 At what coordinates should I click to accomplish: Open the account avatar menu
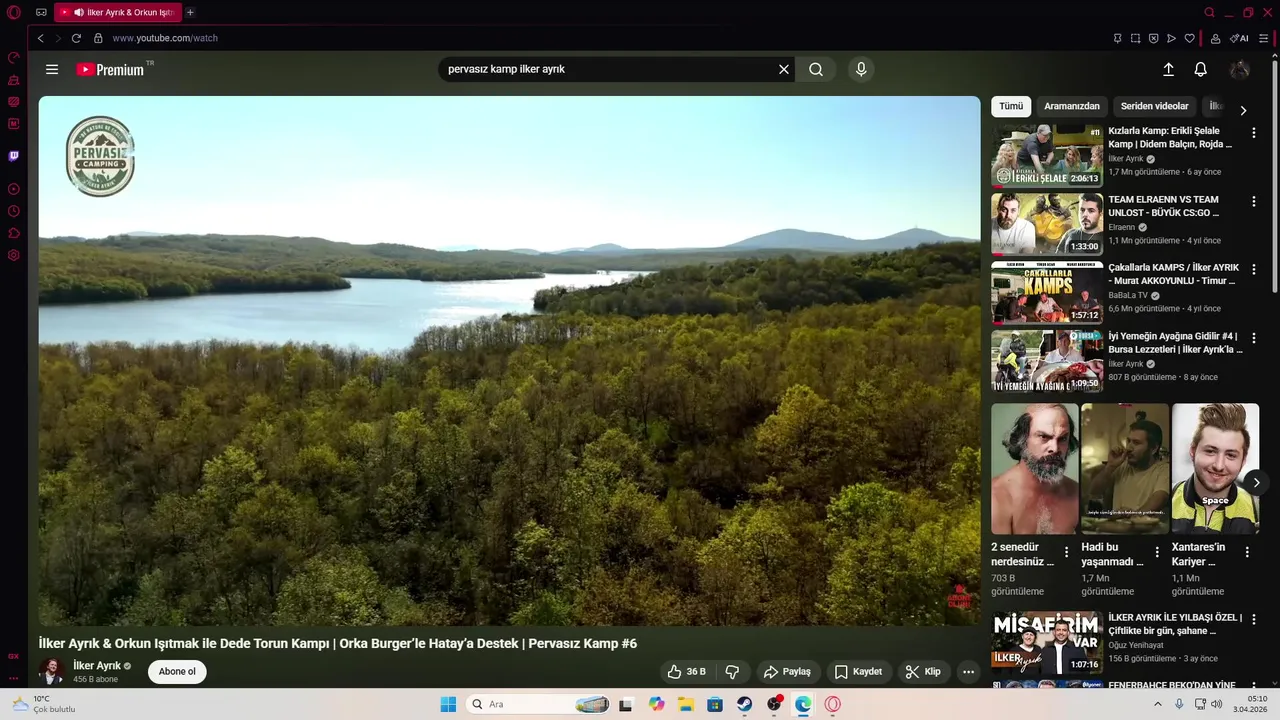[1239, 69]
